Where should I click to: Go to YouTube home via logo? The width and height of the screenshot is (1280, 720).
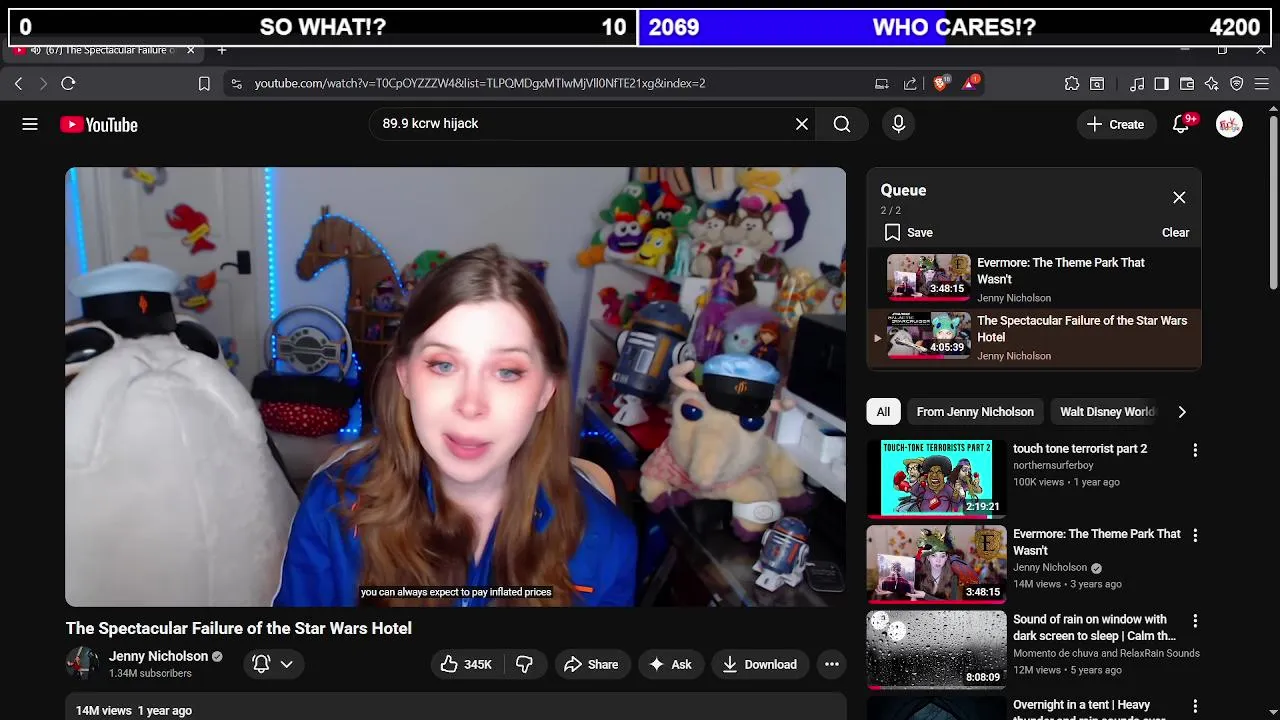(x=98, y=125)
